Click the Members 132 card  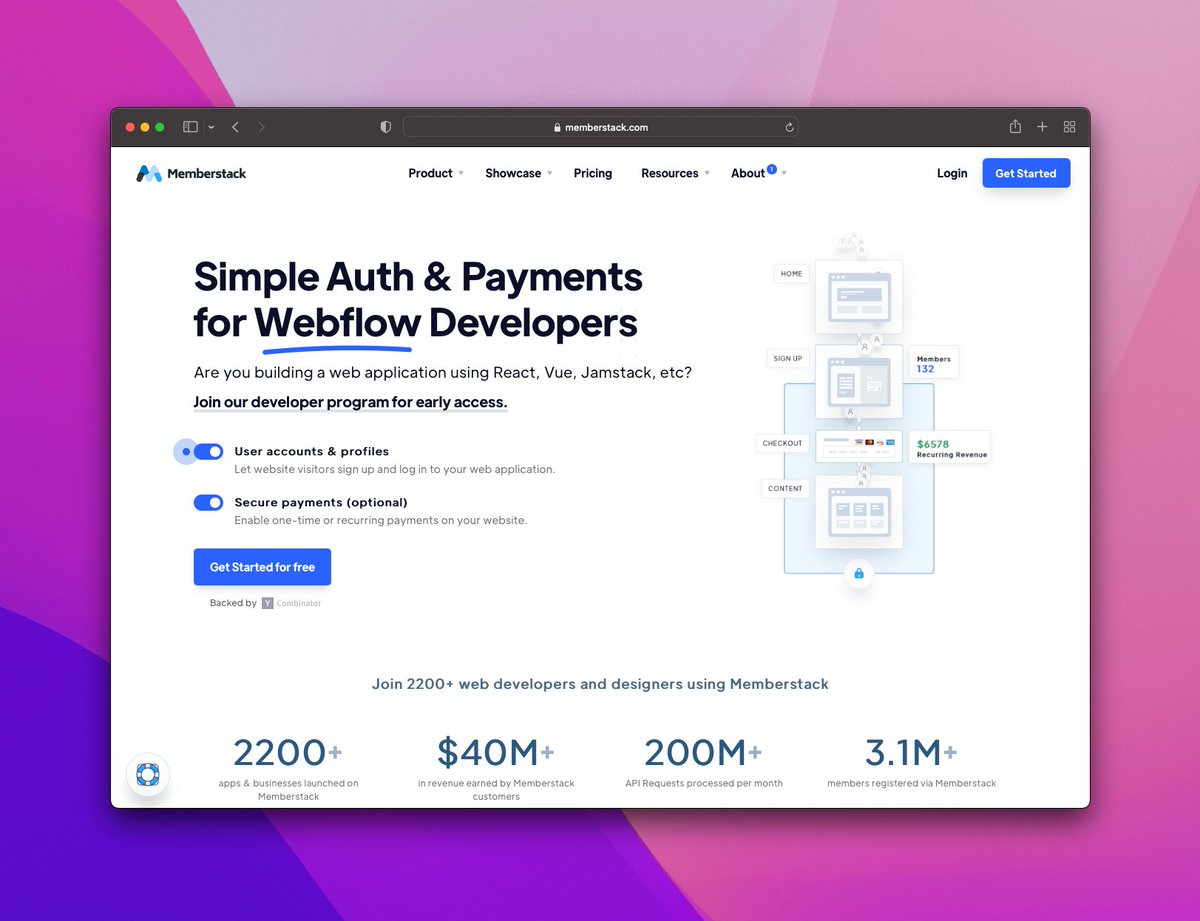coord(933,363)
